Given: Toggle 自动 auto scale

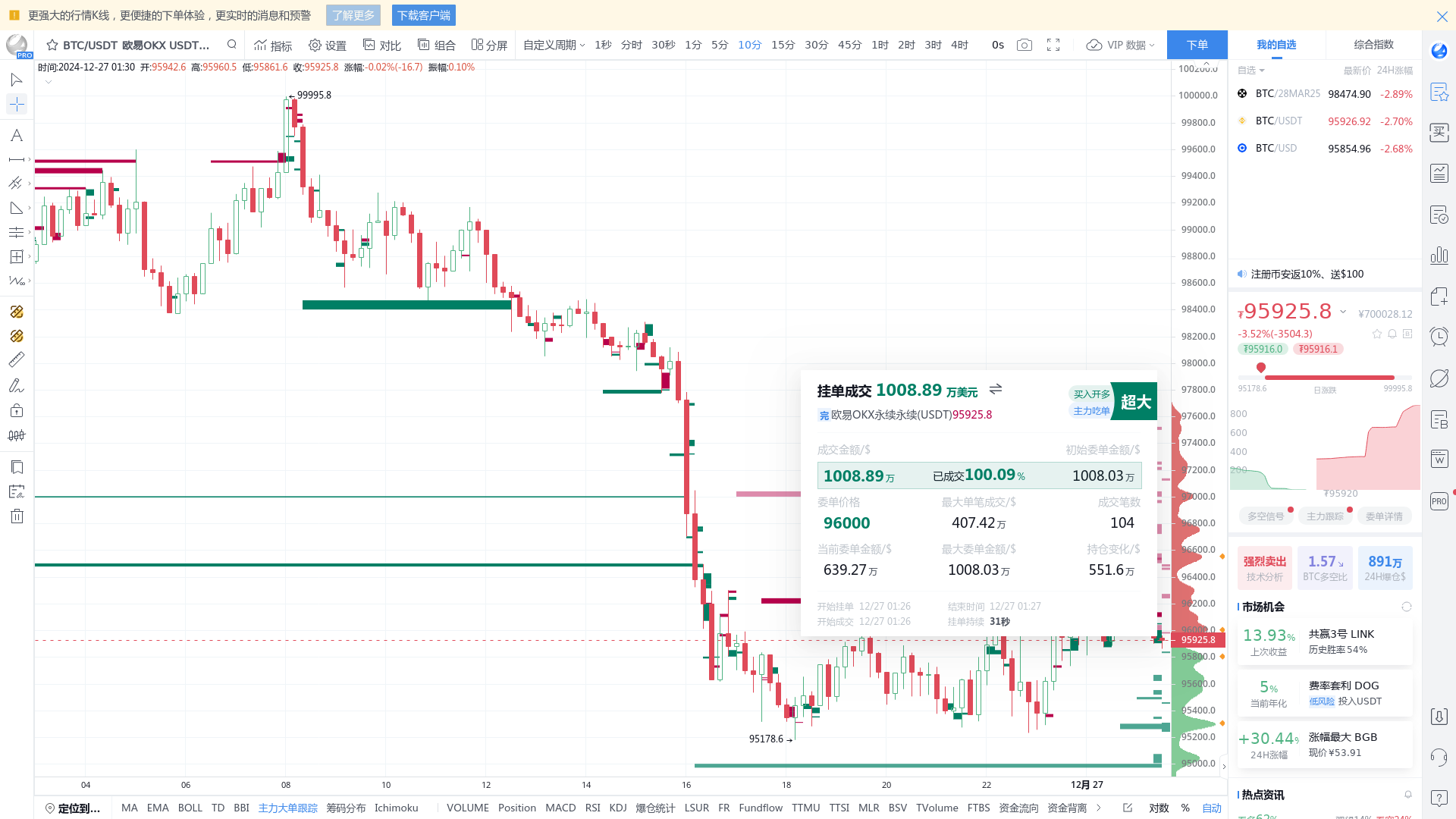Looking at the screenshot, I should [1212, 808].
